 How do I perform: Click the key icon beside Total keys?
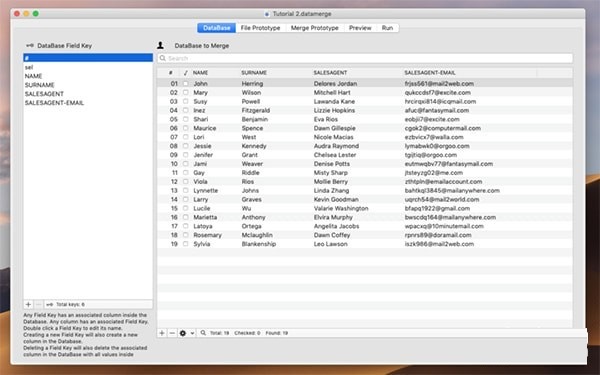50,305
